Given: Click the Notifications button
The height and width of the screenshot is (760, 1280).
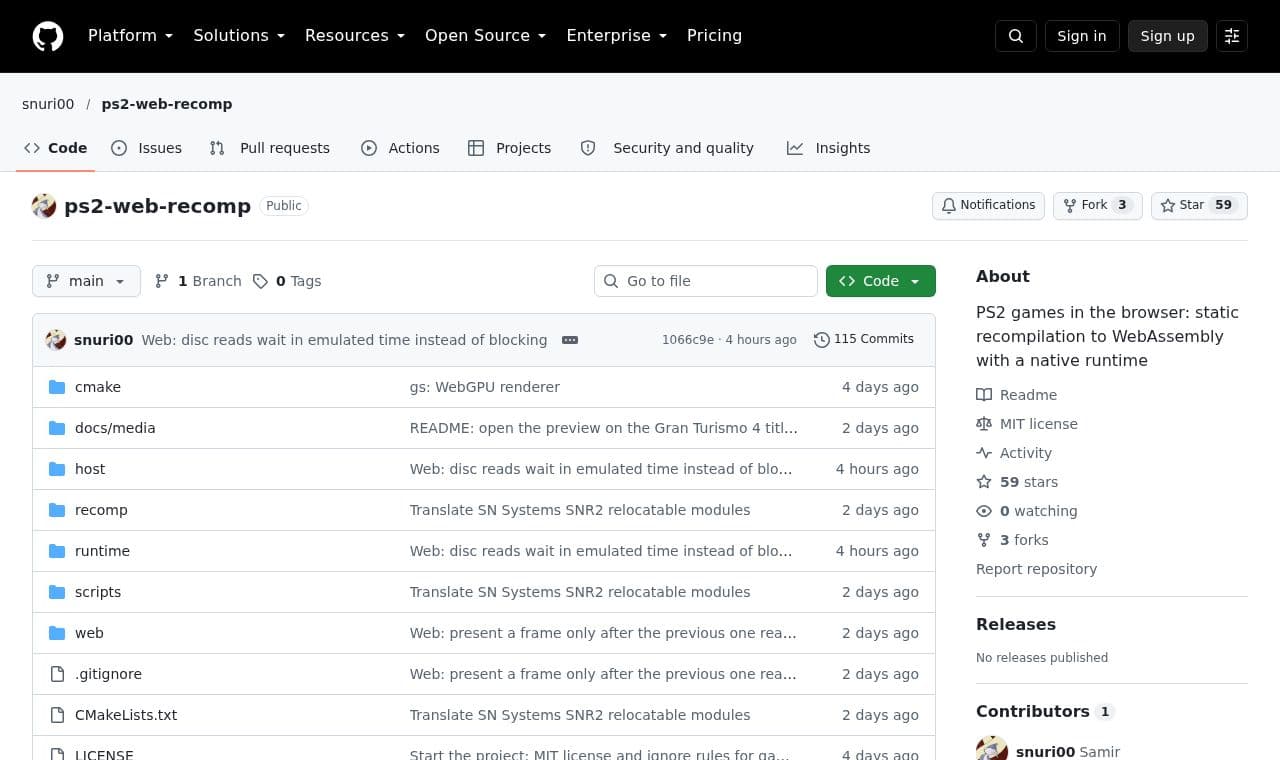Looking at the screenshot, I should [989, 206].
